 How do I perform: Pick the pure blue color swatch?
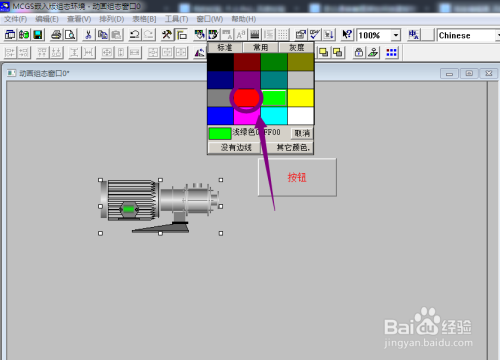coord(220,116)
